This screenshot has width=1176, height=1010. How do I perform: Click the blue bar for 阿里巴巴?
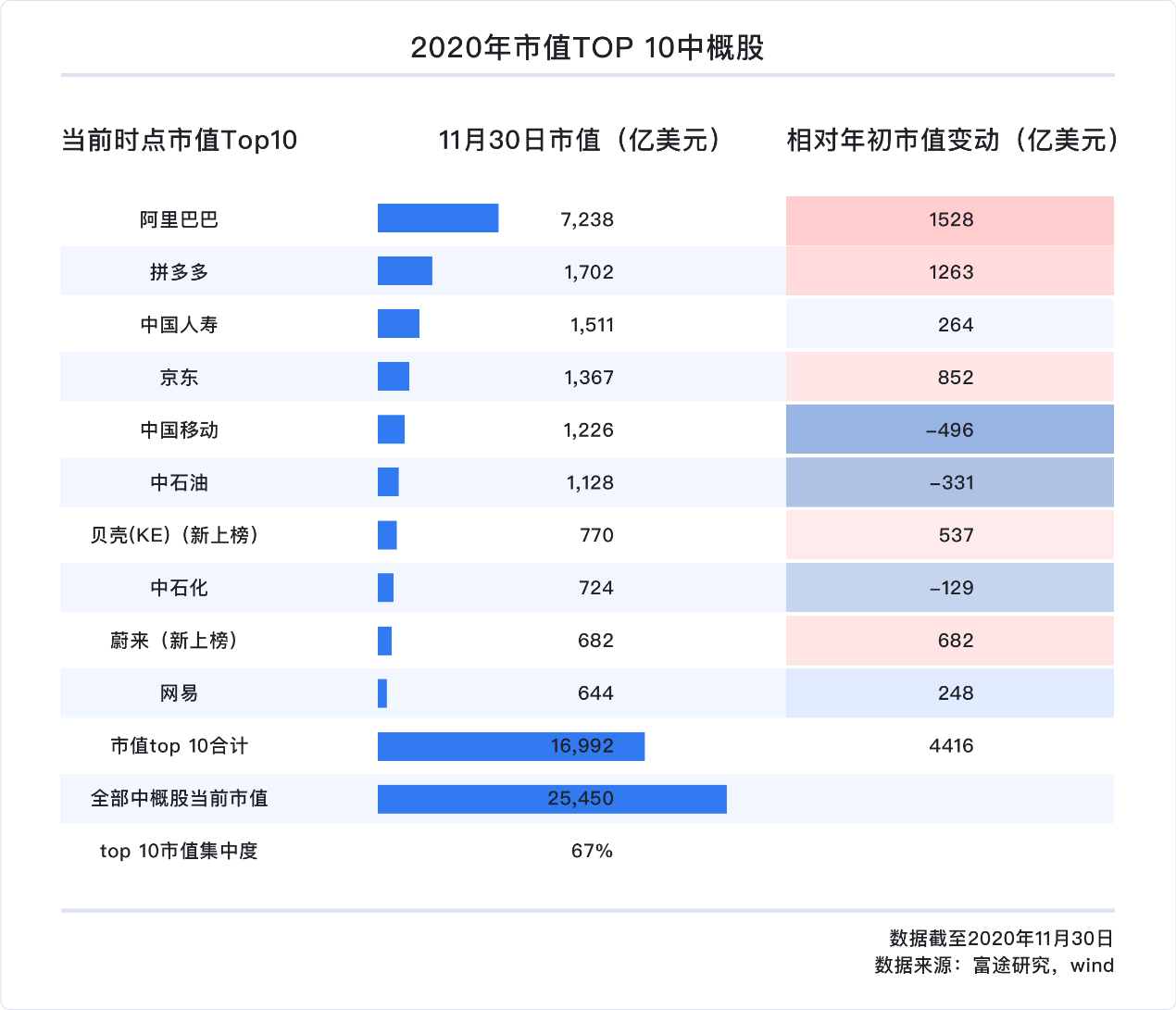[438, 218]
